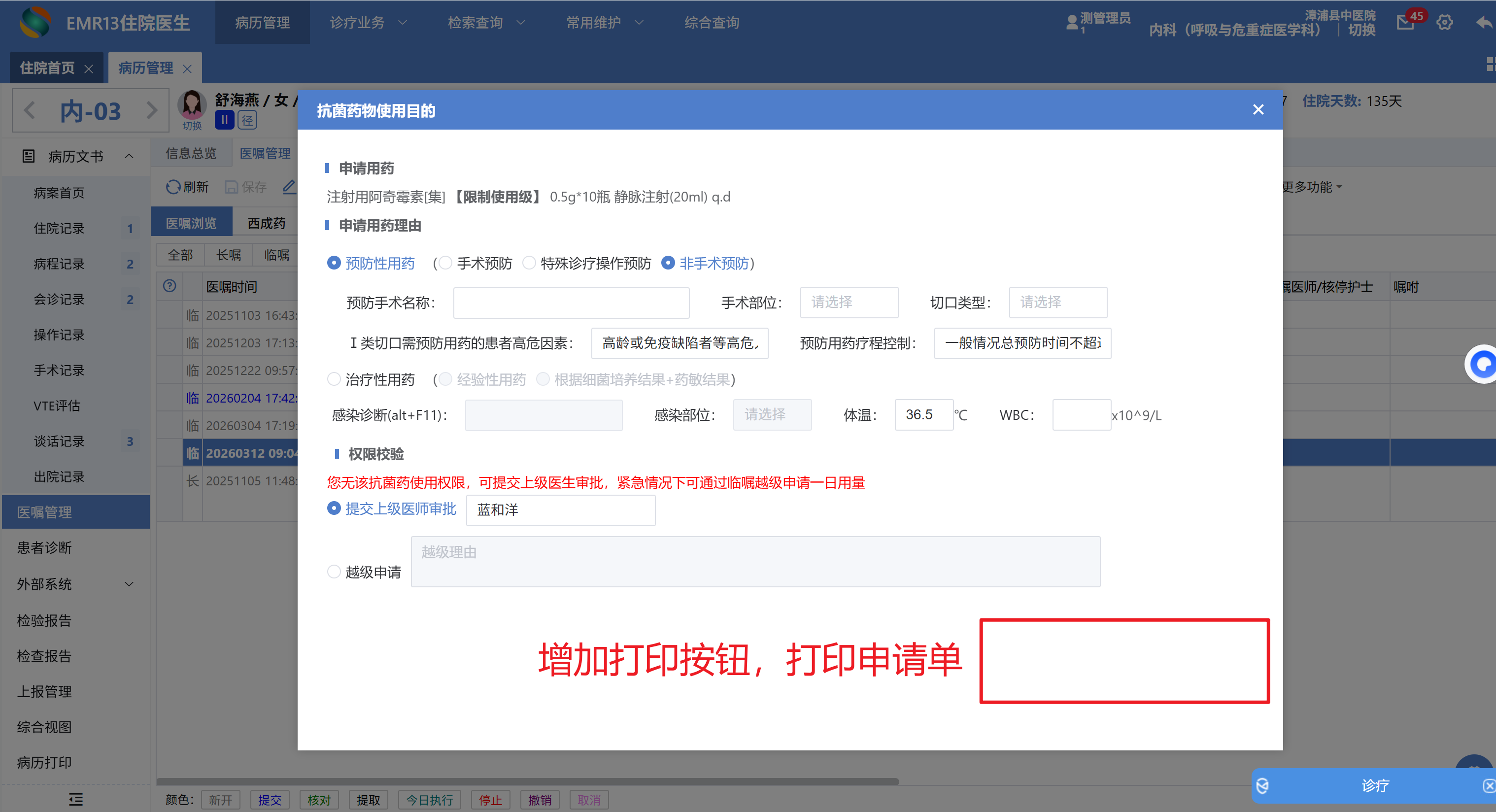This screenshot has width=1496, height=812.
Task: Click the 停止 color legend swatch
Action: 490,800
